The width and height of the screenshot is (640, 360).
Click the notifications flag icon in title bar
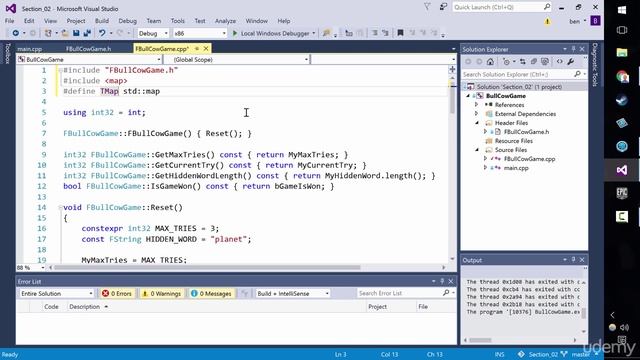[x=427, y=7]
